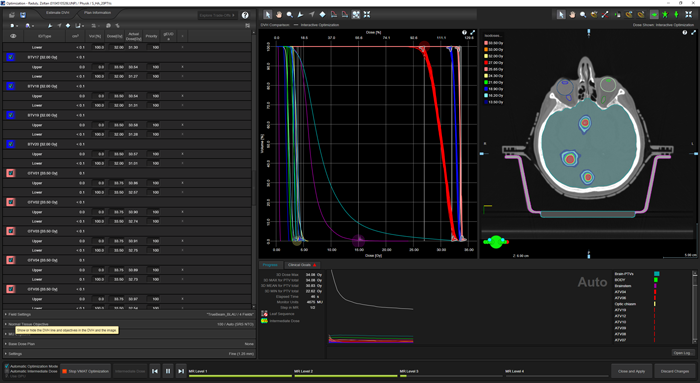700x383 pixels.
Task: Click Stop VMAT Optimization button
Action: [x=86, y=371]
